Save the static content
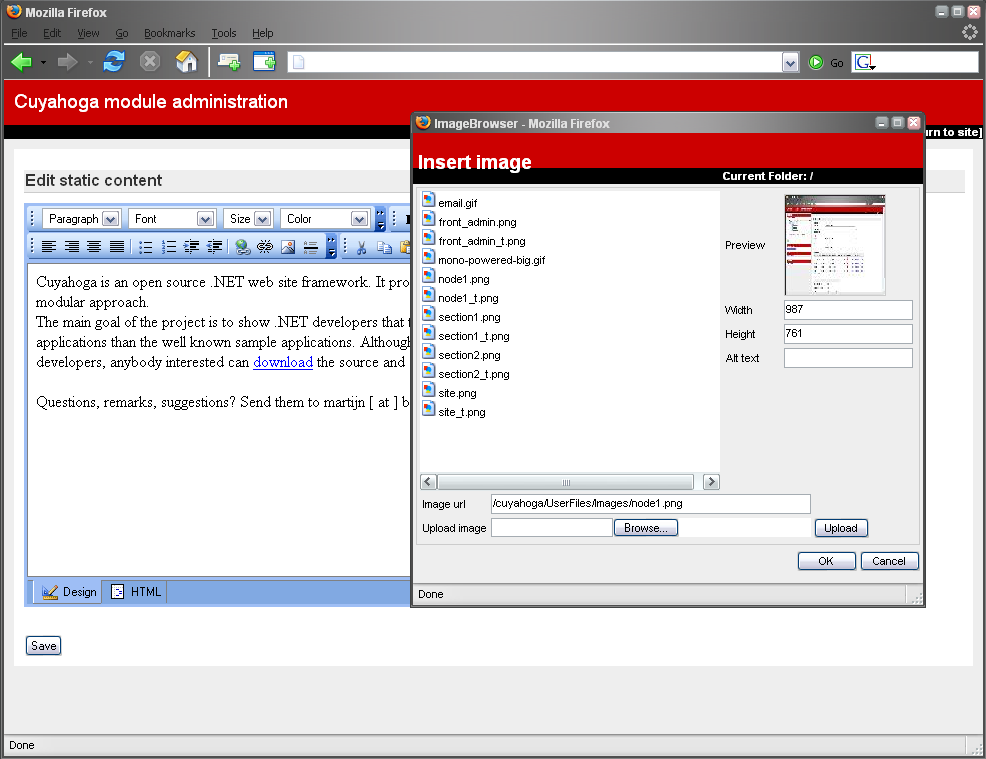 coord(43,646)
